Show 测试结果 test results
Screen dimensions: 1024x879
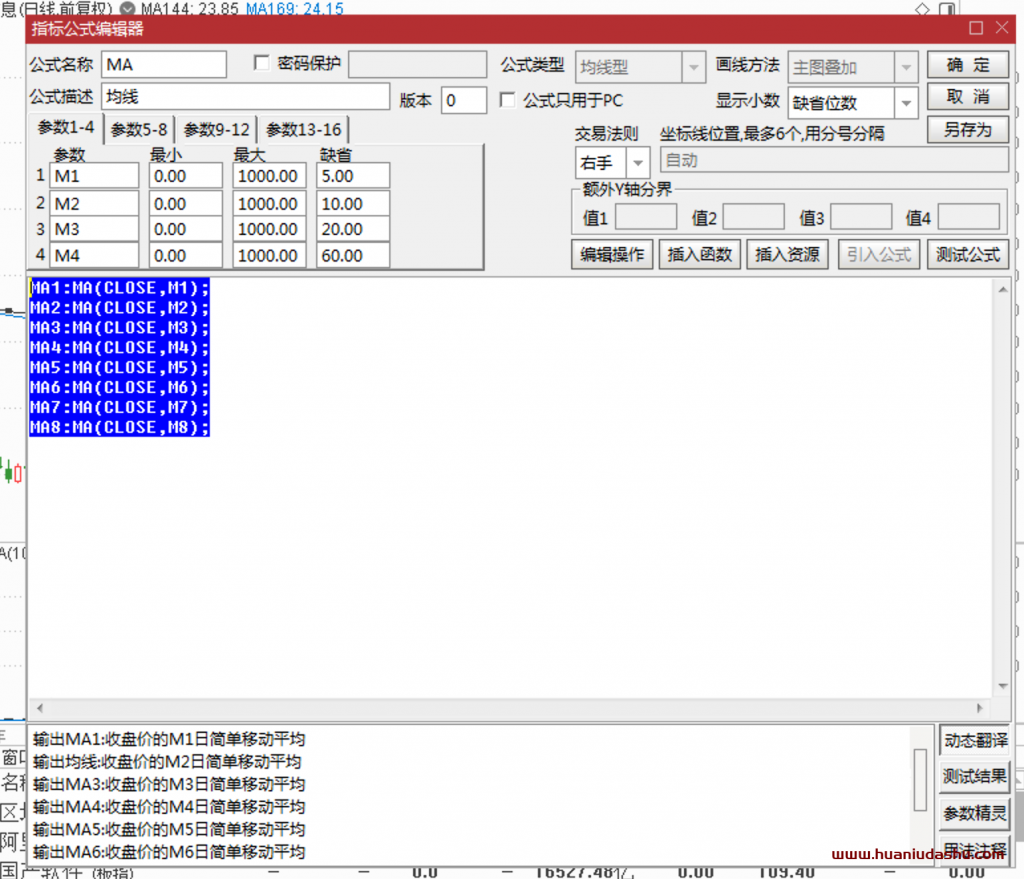click(974, 776)
